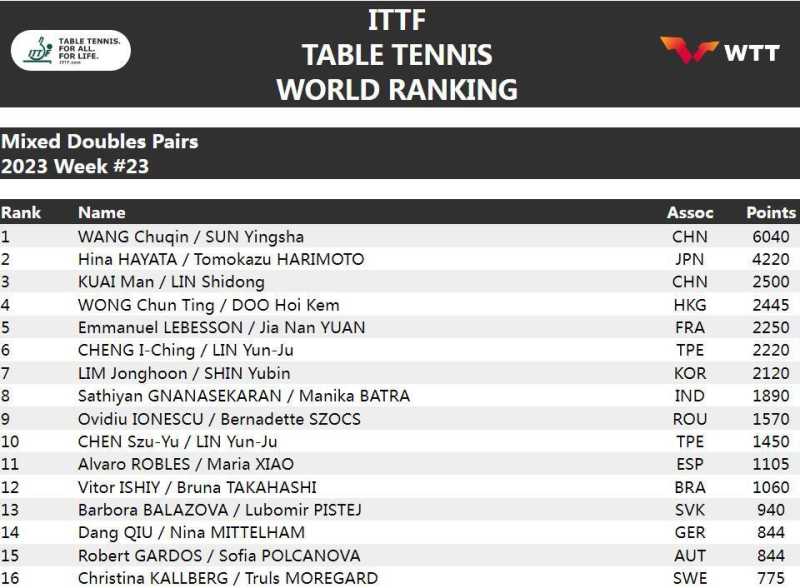Click the Mixed Doubles Pairs heading
This screenshot has width=800, height=588.
click(x=100, y=142)
